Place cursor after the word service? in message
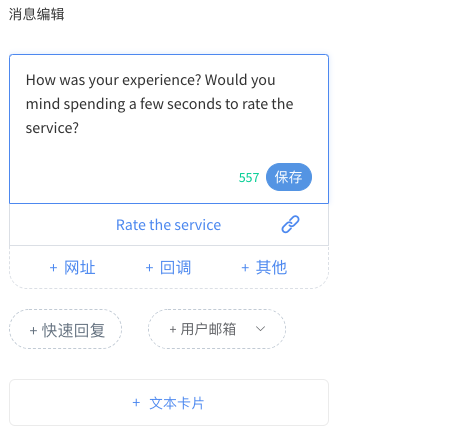Screen dimensions: 463x435 79,128
